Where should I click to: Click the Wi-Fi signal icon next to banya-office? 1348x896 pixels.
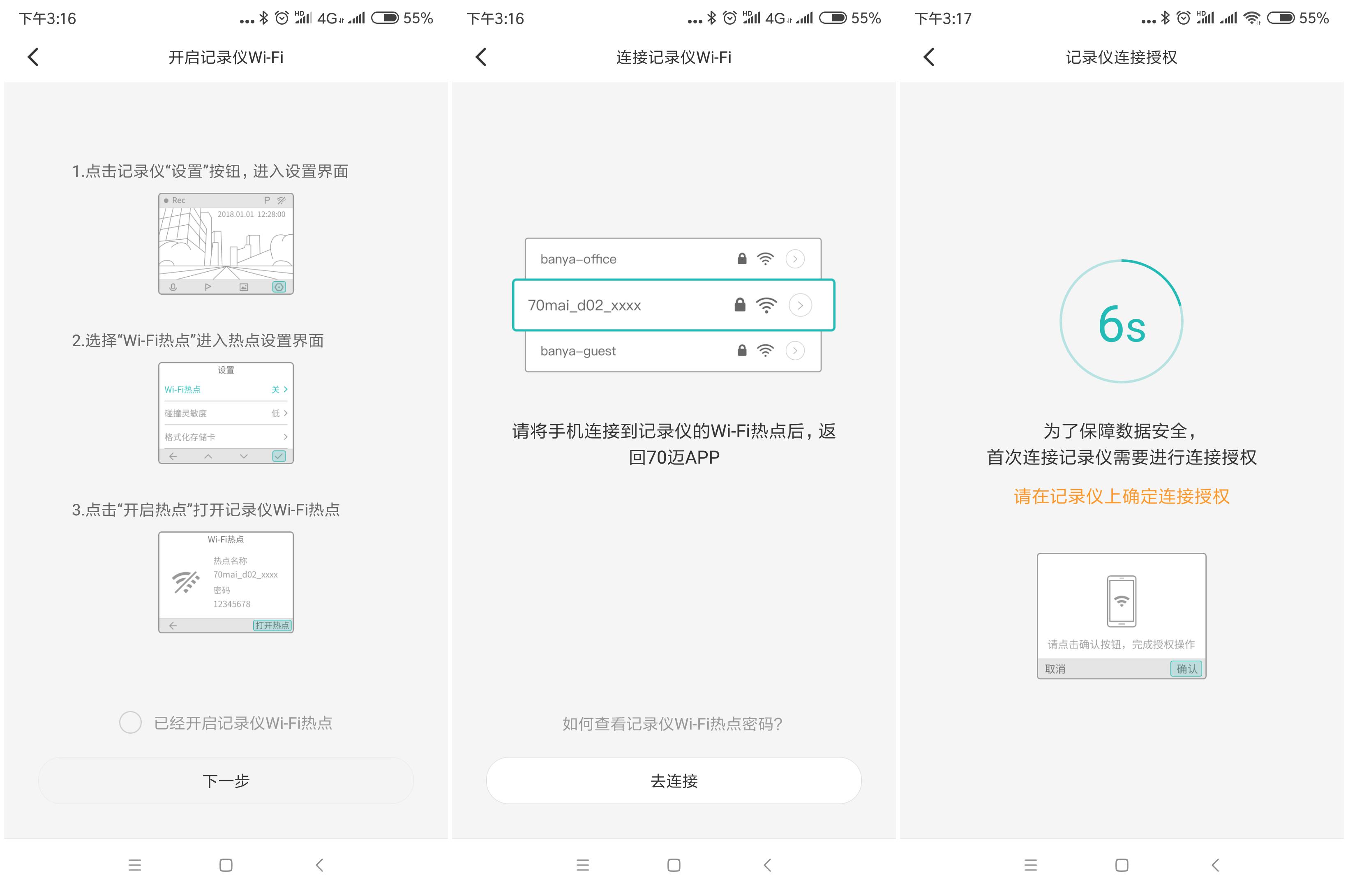click(x=766, y=258)
